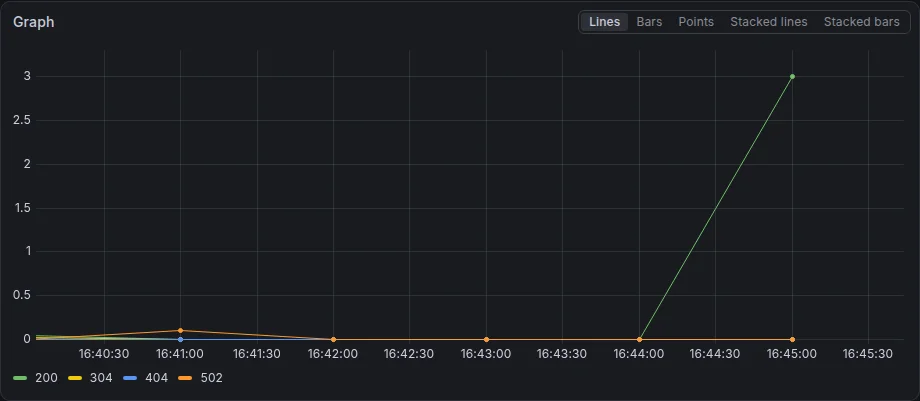Image resolution: width=920 pixels, height=401 pixels.
Task: Click the orange 502 peak point at 16:41:00
Action: (x=180, y=331)
